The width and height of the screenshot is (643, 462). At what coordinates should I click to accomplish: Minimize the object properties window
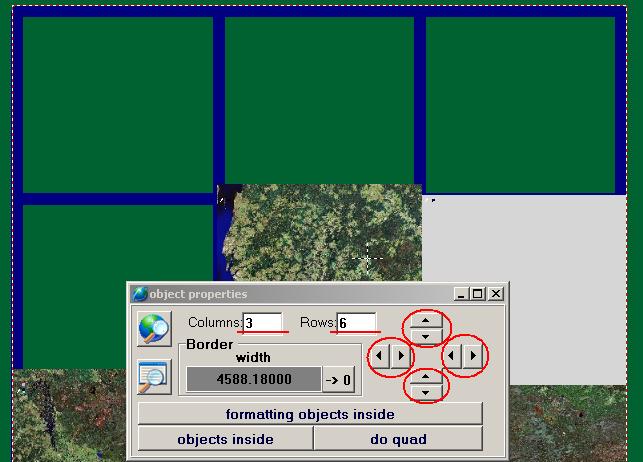[x=460, y=294]
